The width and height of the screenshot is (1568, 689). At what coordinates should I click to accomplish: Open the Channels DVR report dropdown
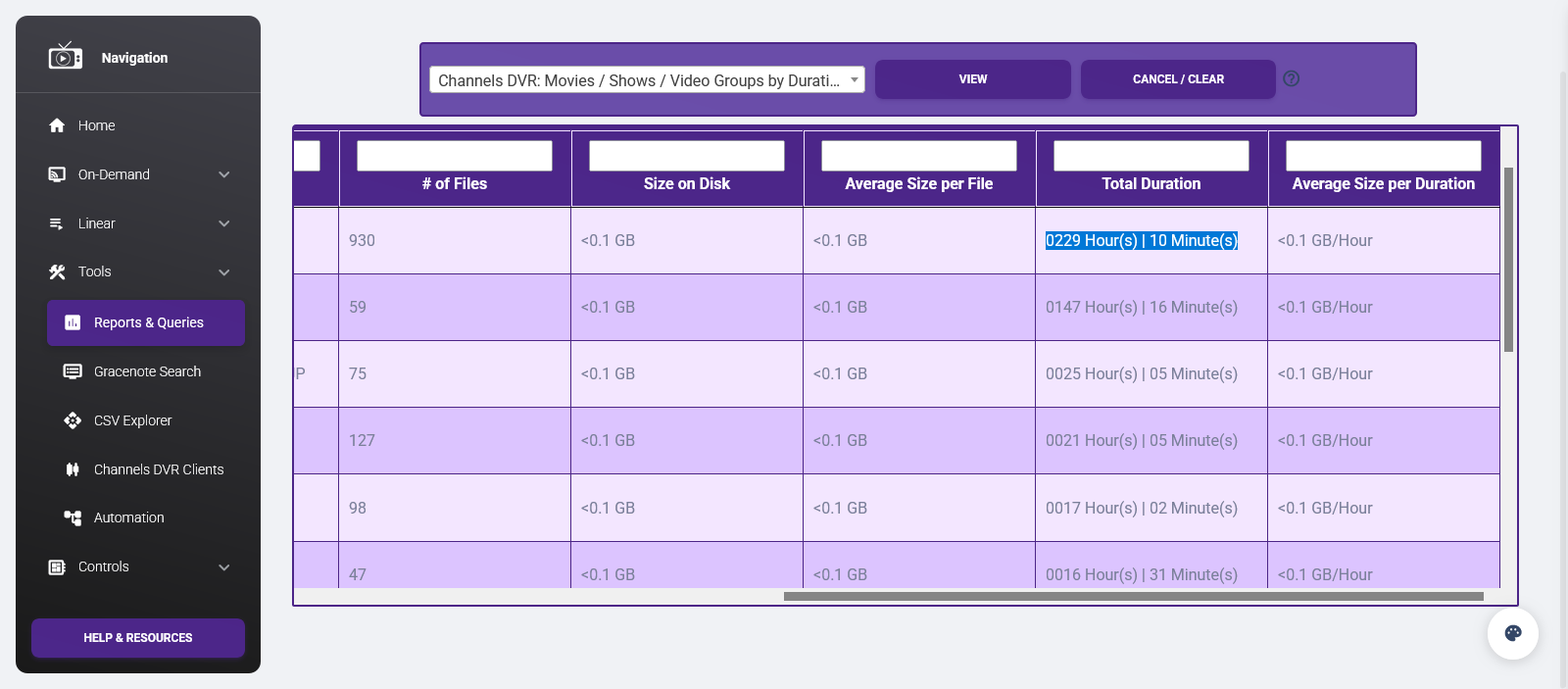[x=647, y=80]
